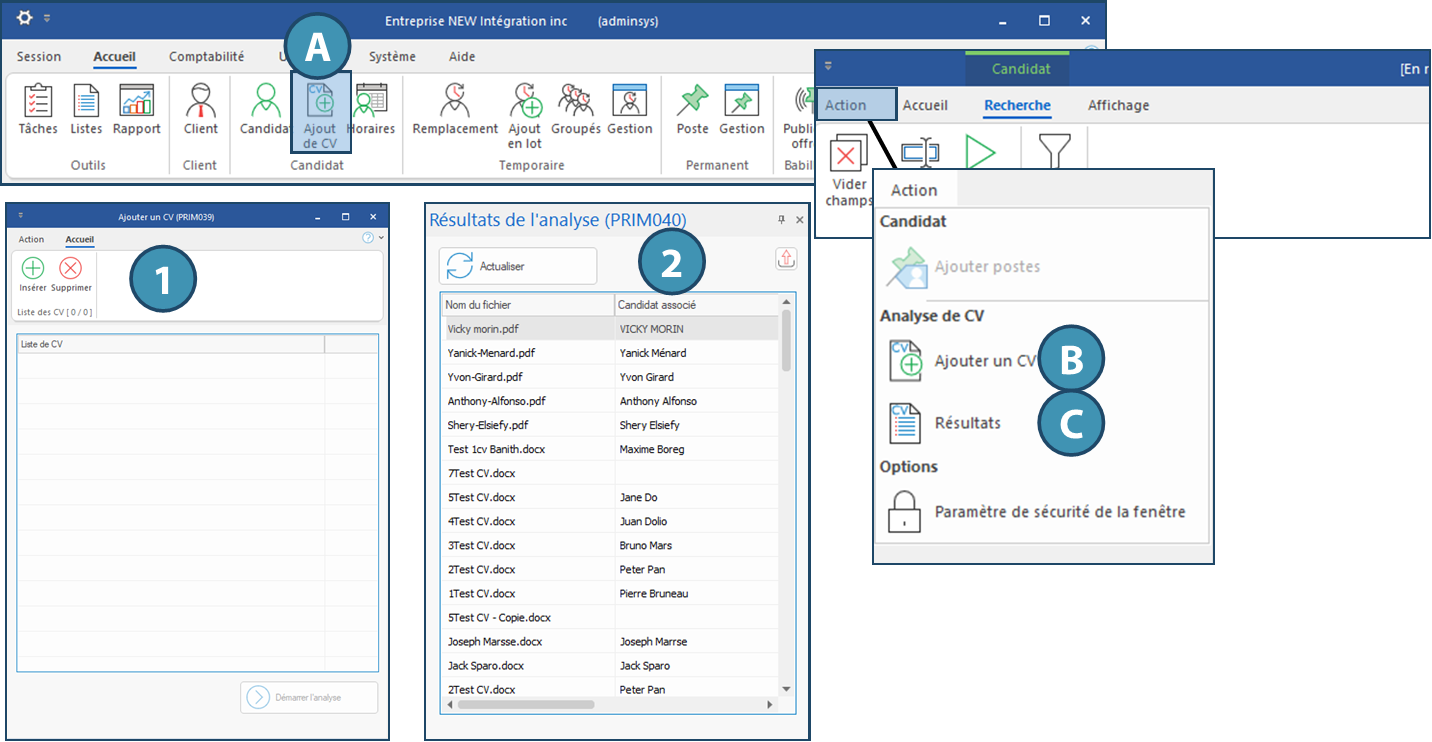Switch to the Comptabilité ribbon tab
Image resolution: width=1432 pixels, height=742 pixels.
206,57
